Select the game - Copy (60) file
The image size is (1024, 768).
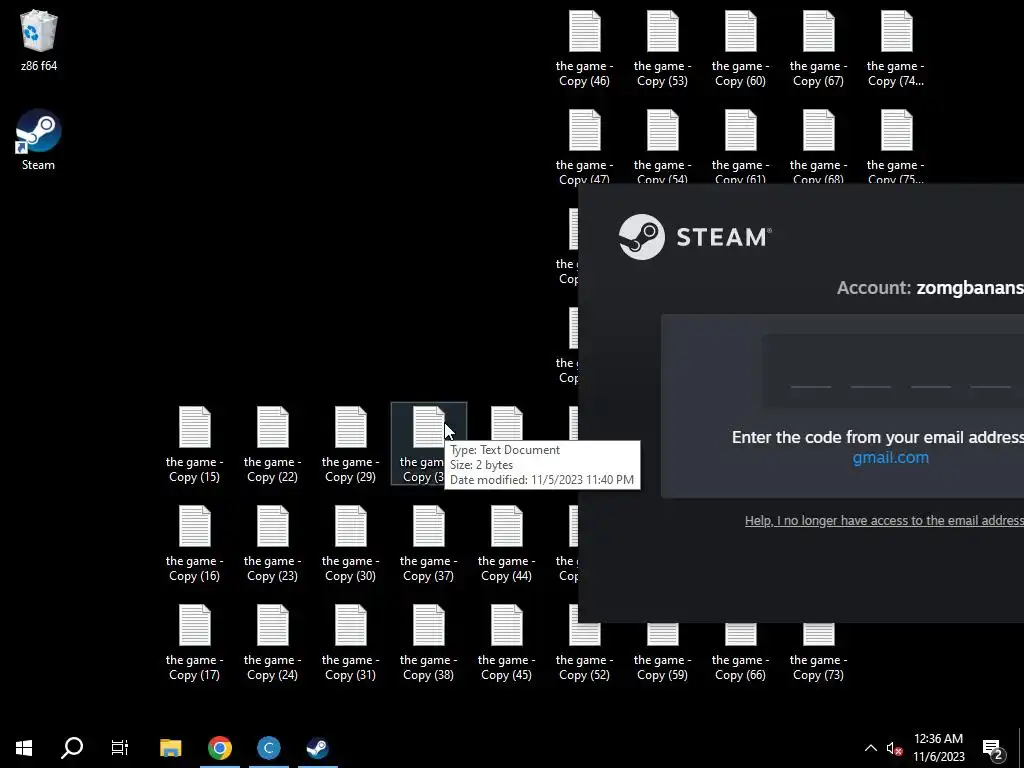coord(740,49)
